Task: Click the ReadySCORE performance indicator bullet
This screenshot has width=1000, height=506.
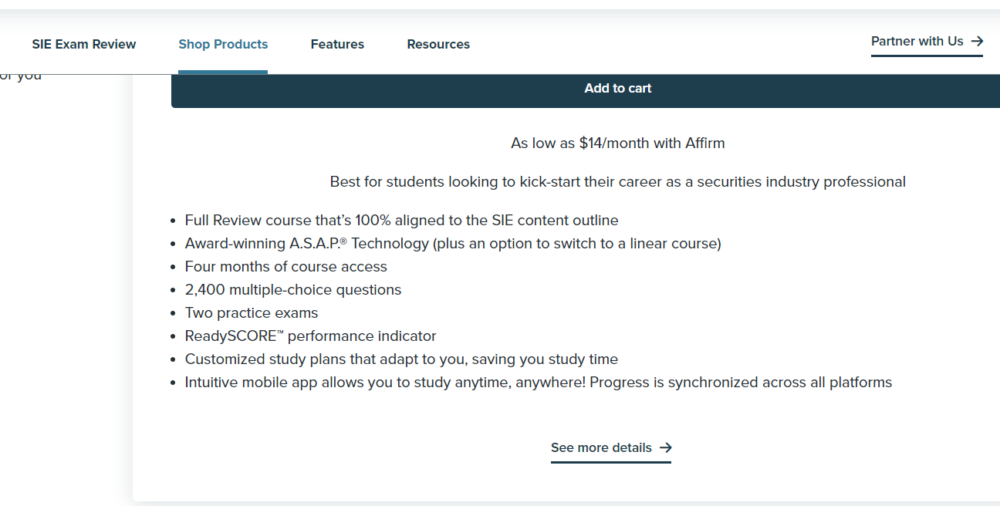Action: [311, 336]
